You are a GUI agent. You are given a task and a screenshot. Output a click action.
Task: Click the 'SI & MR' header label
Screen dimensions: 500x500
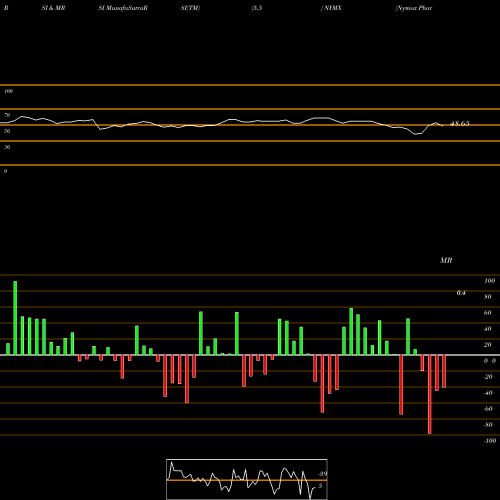(x=53, y=8)
